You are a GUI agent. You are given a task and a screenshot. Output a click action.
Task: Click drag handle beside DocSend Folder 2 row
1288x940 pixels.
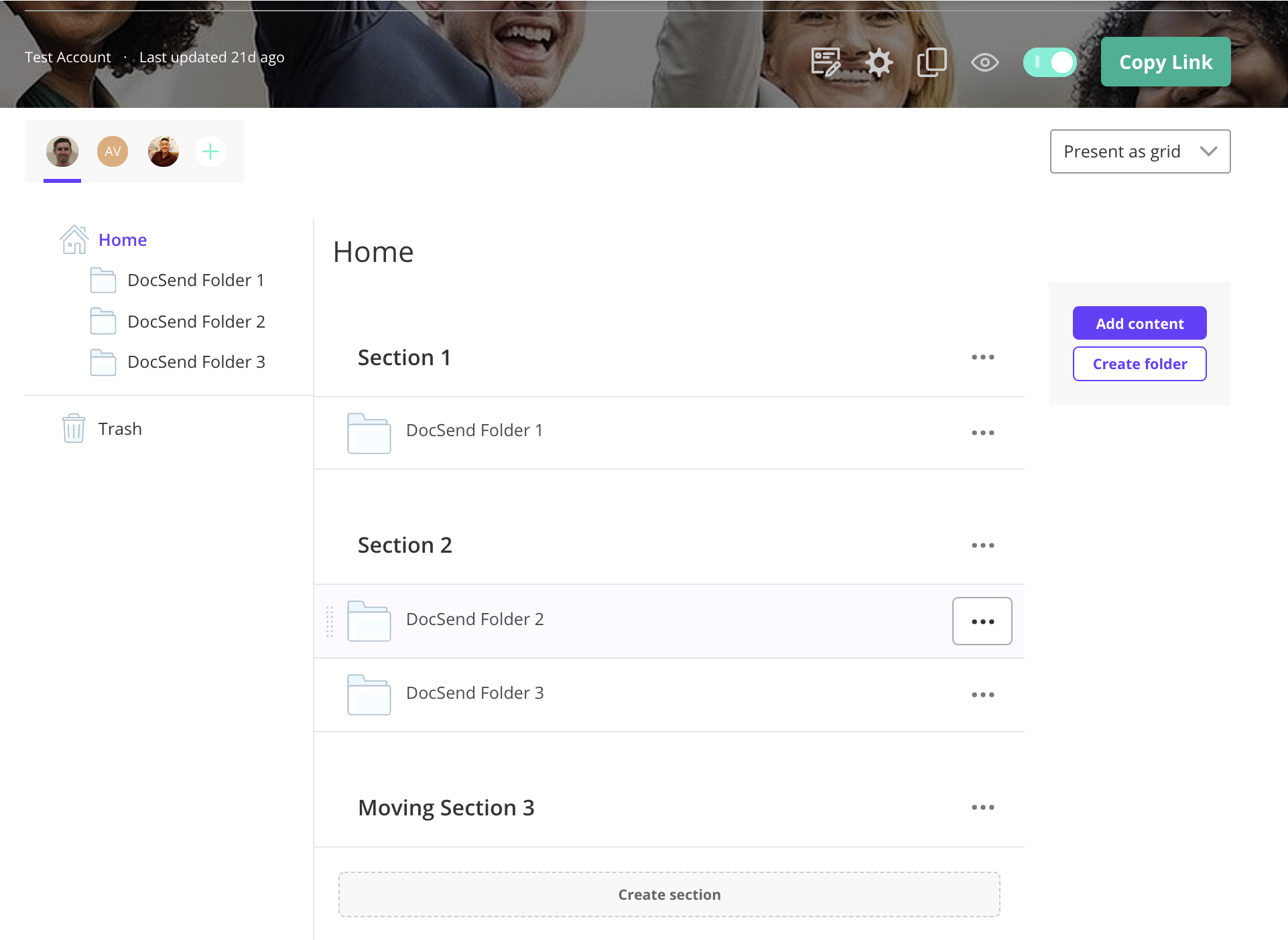330,621
